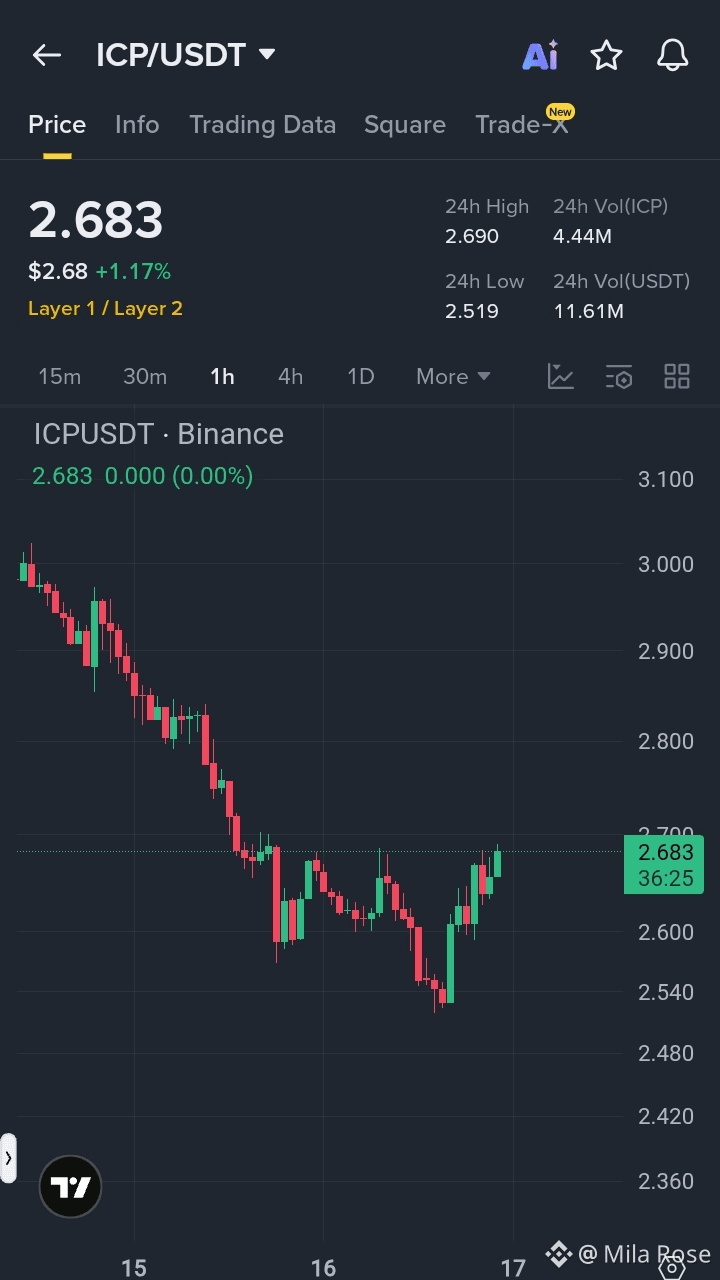Select the 4h timeframe
The height and width of the screenshot is (1280, 720).
290,377
